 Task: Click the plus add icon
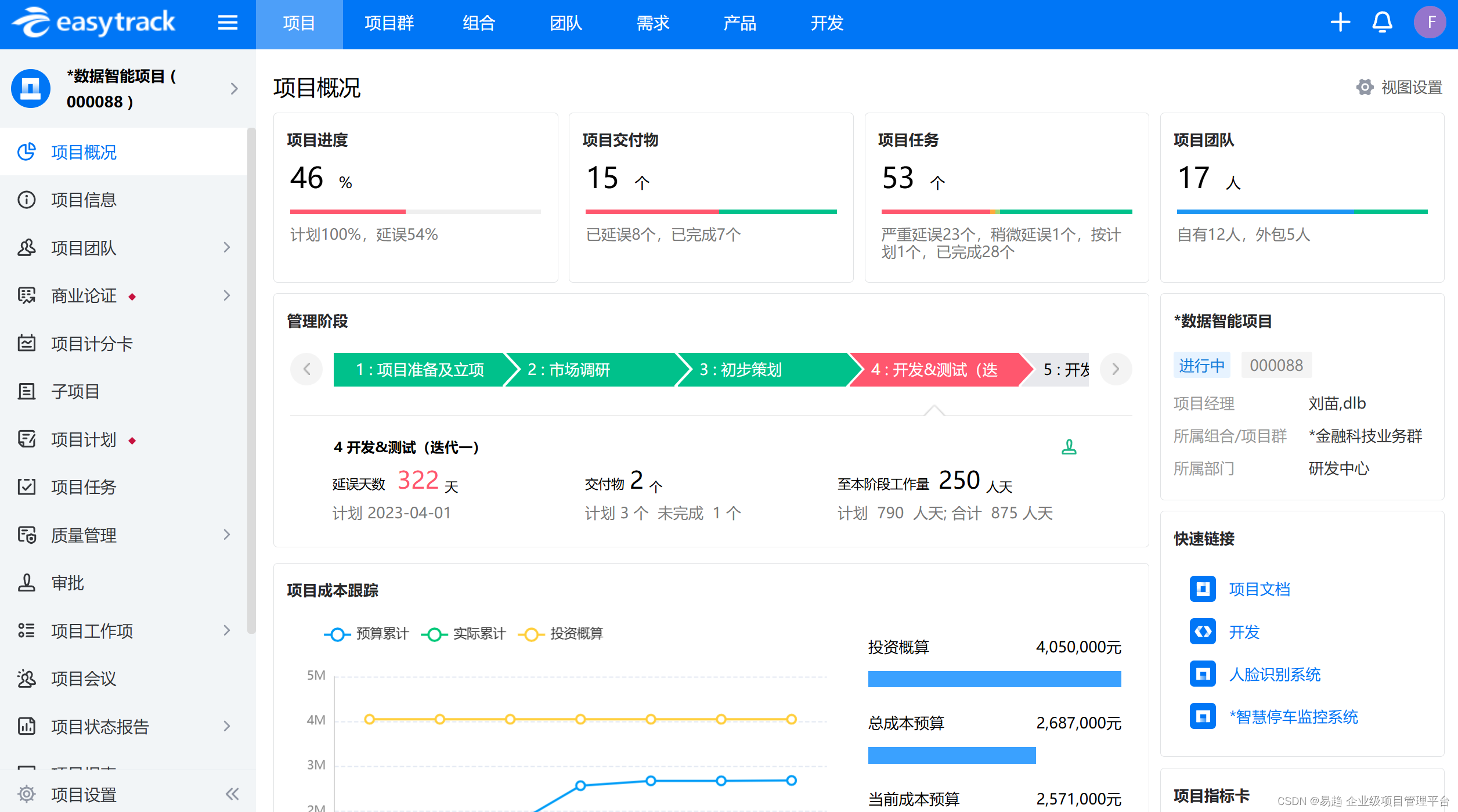[1340, 23]
